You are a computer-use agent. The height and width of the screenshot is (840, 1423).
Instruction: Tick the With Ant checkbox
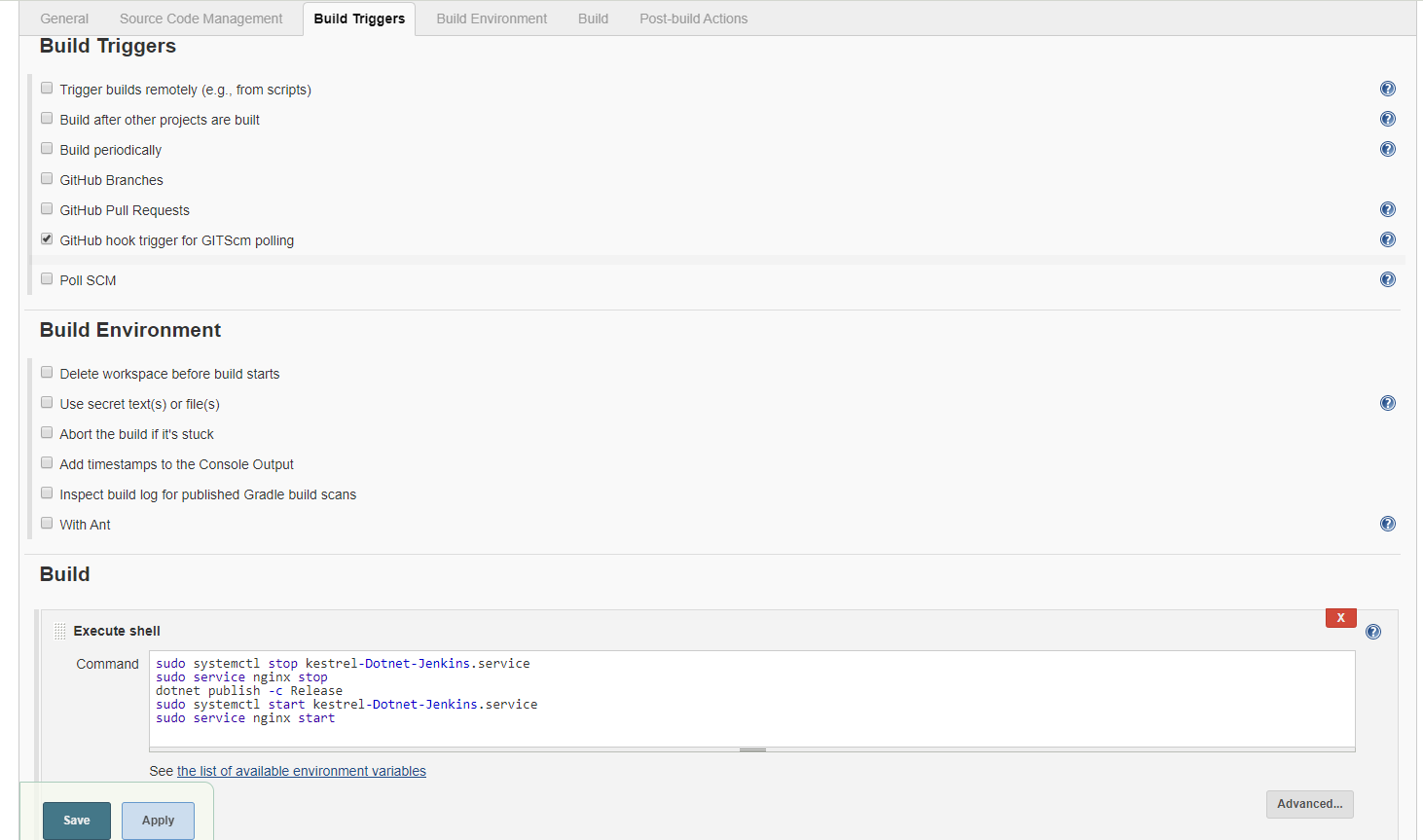click(47, 523)
